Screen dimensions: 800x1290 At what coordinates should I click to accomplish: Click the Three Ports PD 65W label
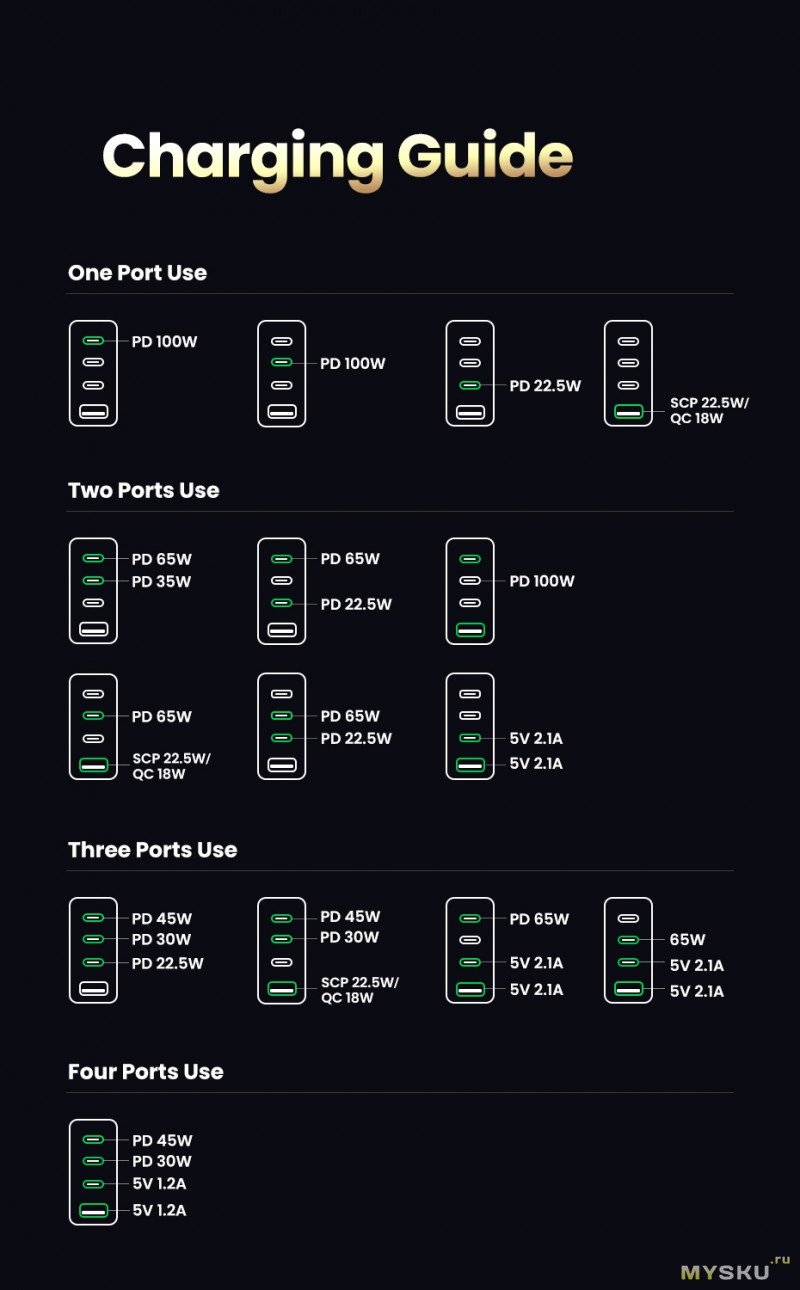pos(539,919)
